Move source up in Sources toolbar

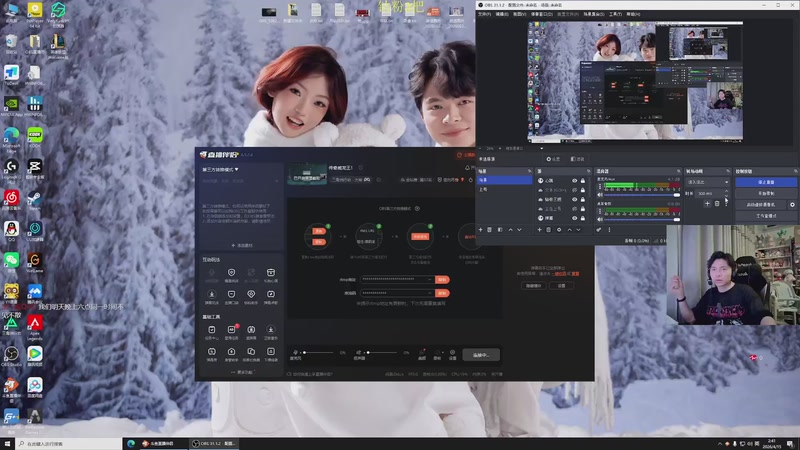point(569,230)
